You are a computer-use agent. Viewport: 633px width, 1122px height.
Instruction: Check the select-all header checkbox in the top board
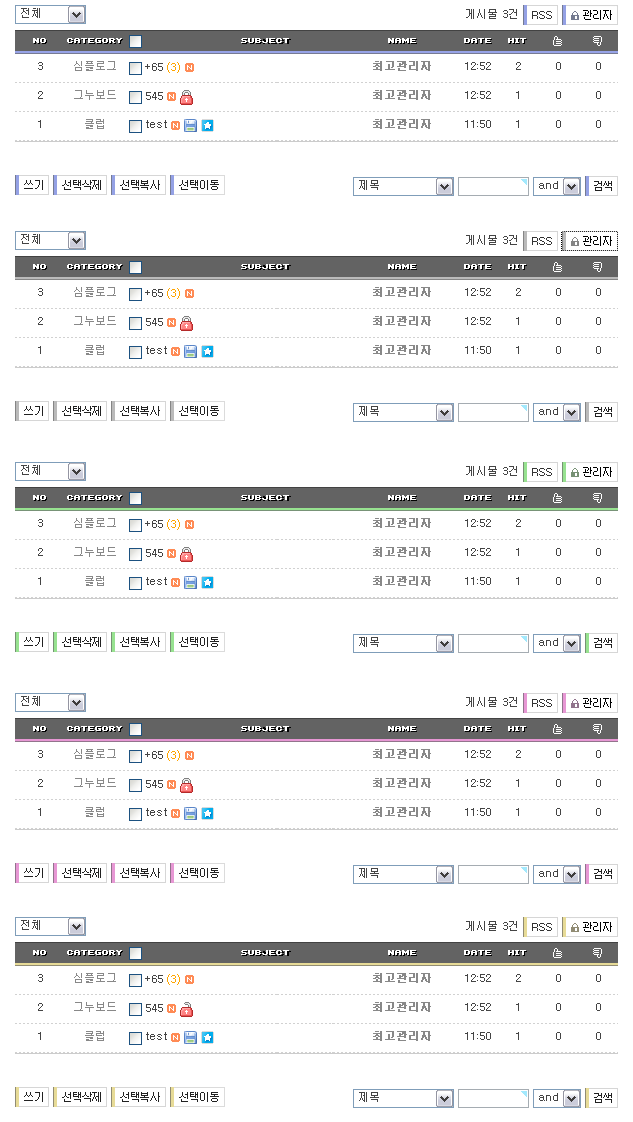[x=136, y=42]
